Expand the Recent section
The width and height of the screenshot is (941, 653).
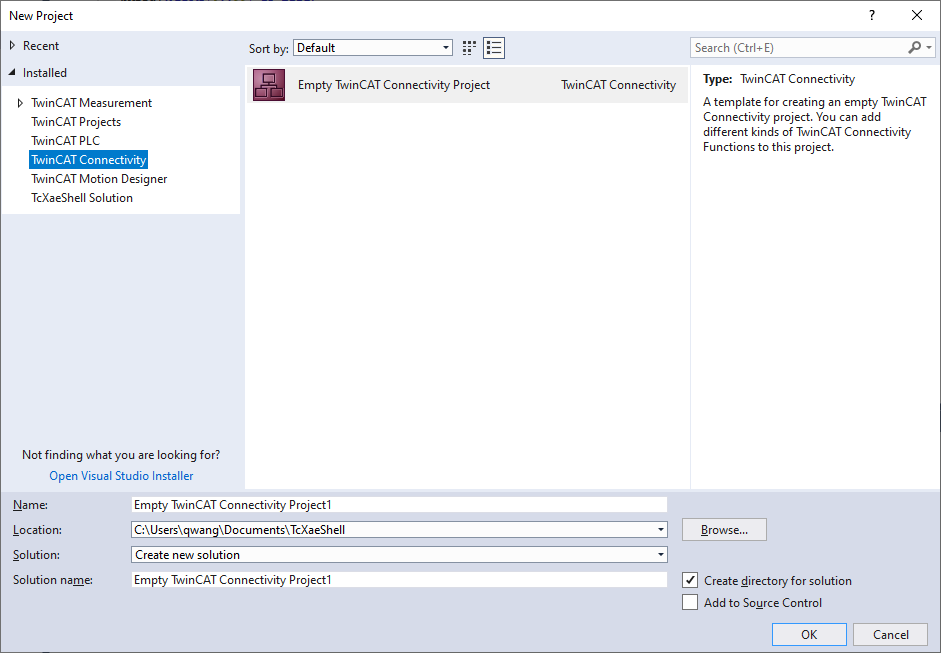[x=12, y=46]
